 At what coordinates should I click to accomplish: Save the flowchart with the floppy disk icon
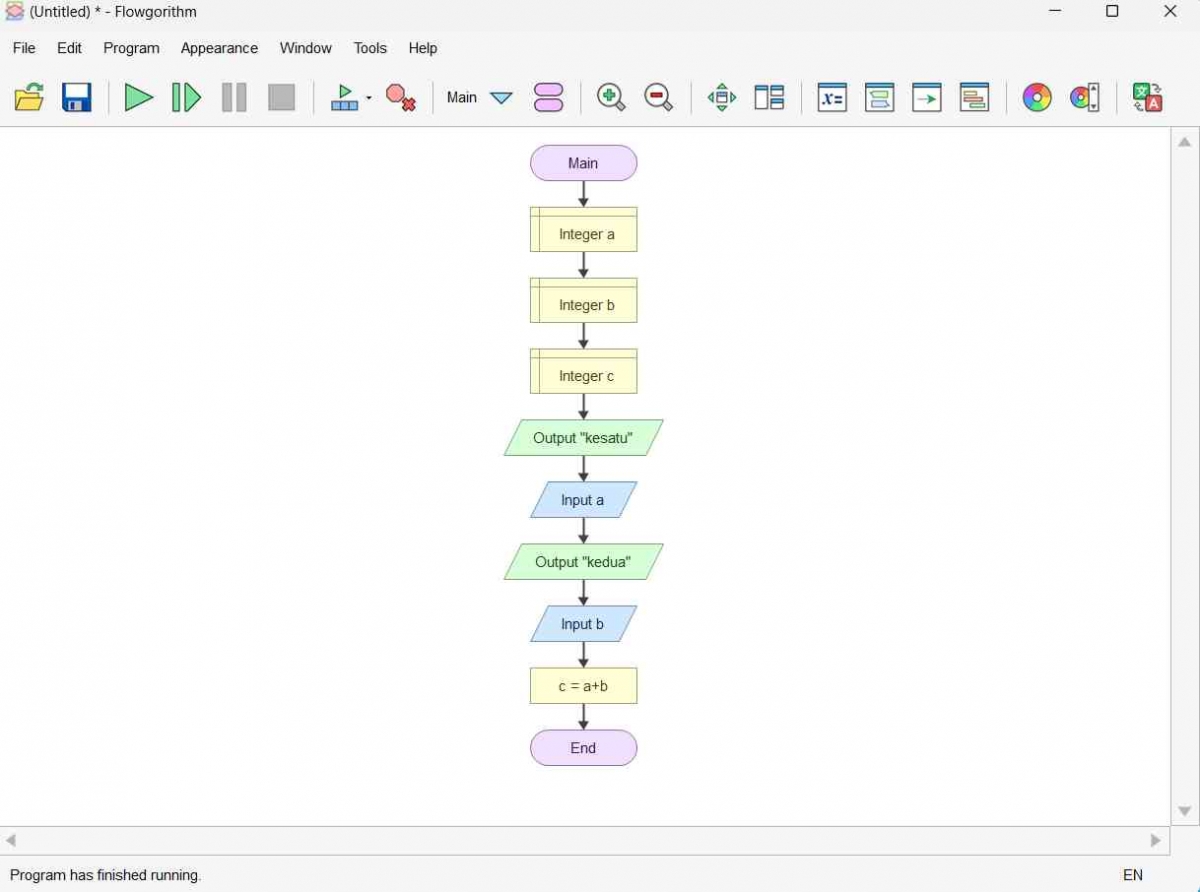[77, 97]
